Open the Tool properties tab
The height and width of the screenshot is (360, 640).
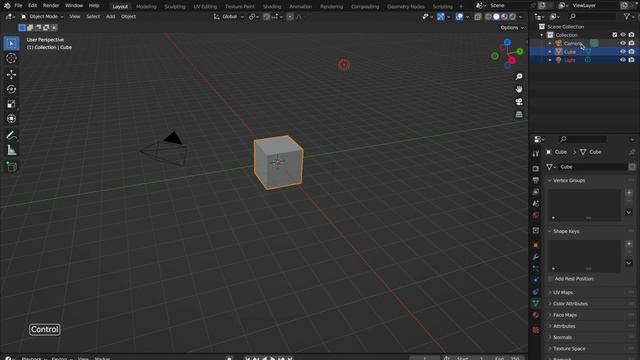pyautogui.click(x=536, y=154)
